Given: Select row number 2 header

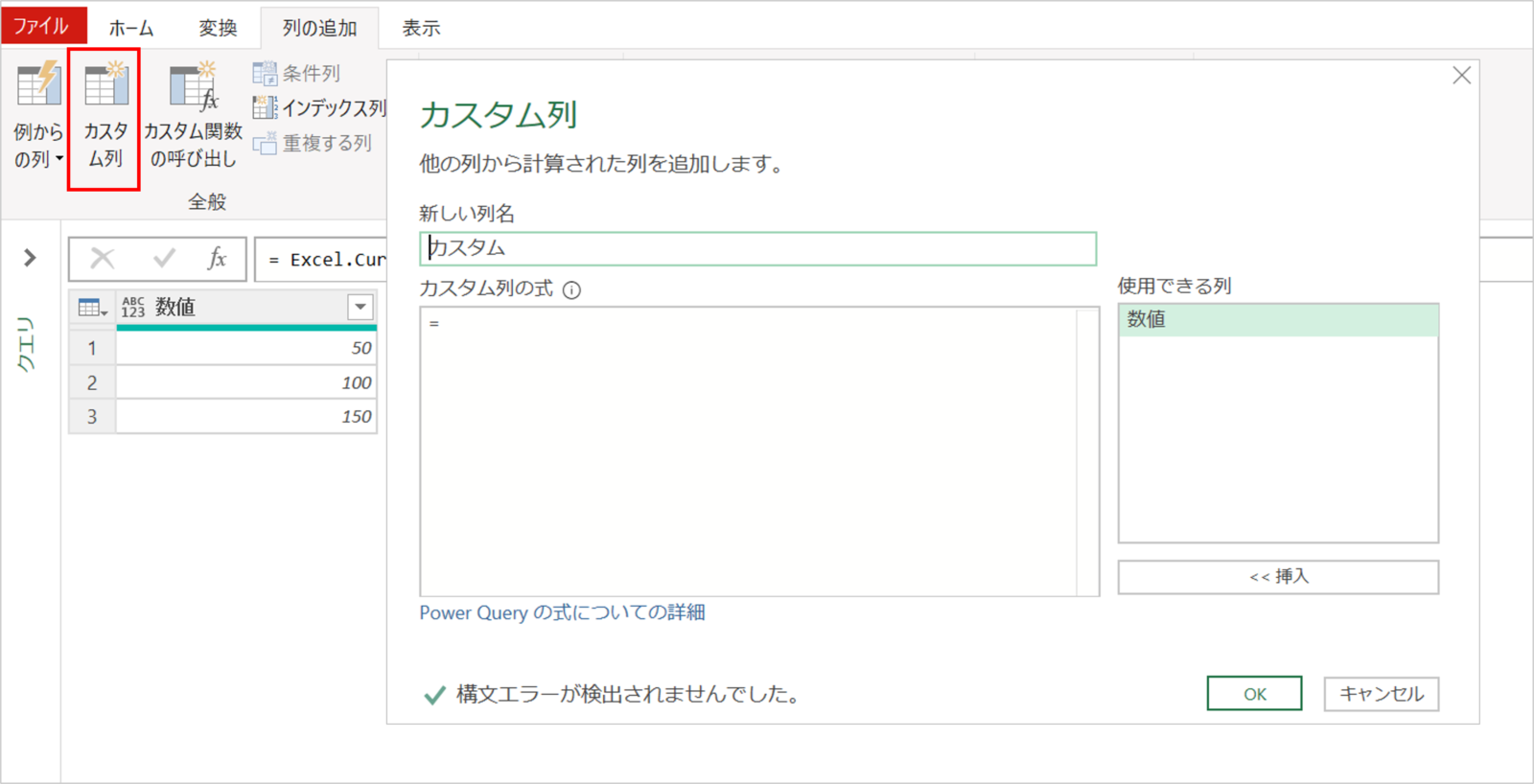Looking at the screenshot, I should coord(92,382).
